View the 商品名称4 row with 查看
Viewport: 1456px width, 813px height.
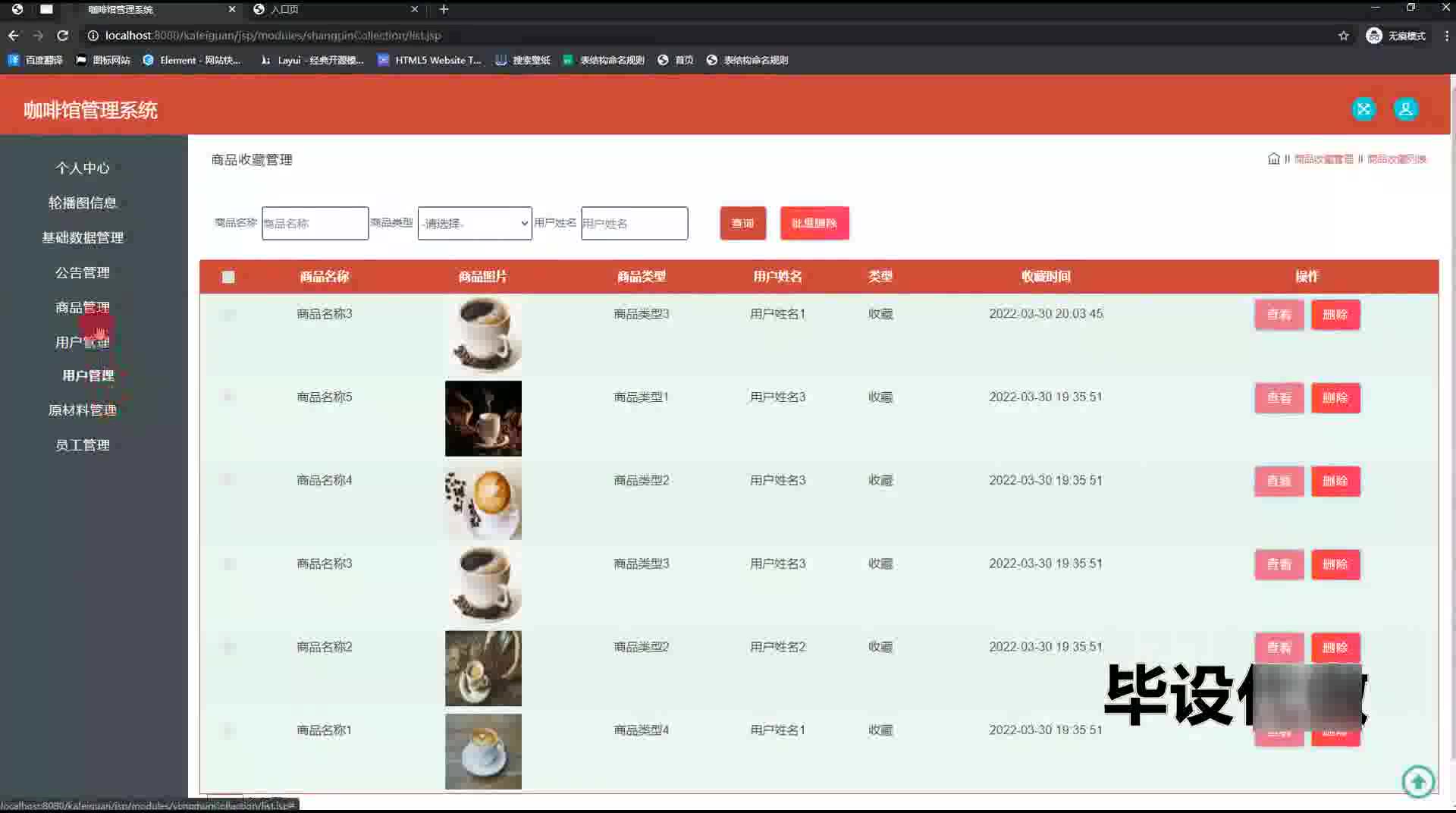point(1279,481)
